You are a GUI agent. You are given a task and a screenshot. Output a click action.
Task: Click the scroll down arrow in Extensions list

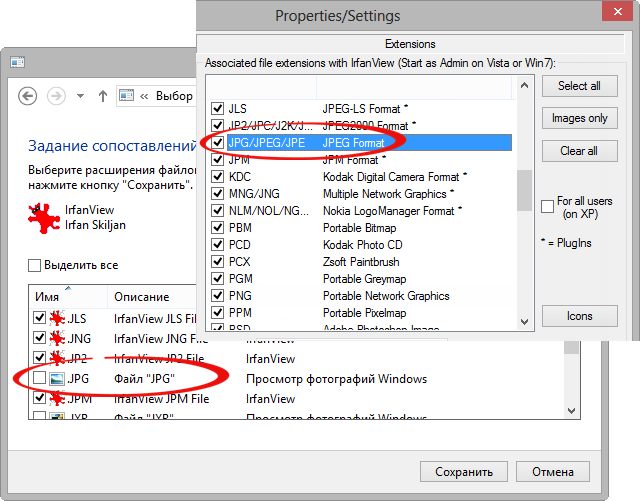click(524, 322)
